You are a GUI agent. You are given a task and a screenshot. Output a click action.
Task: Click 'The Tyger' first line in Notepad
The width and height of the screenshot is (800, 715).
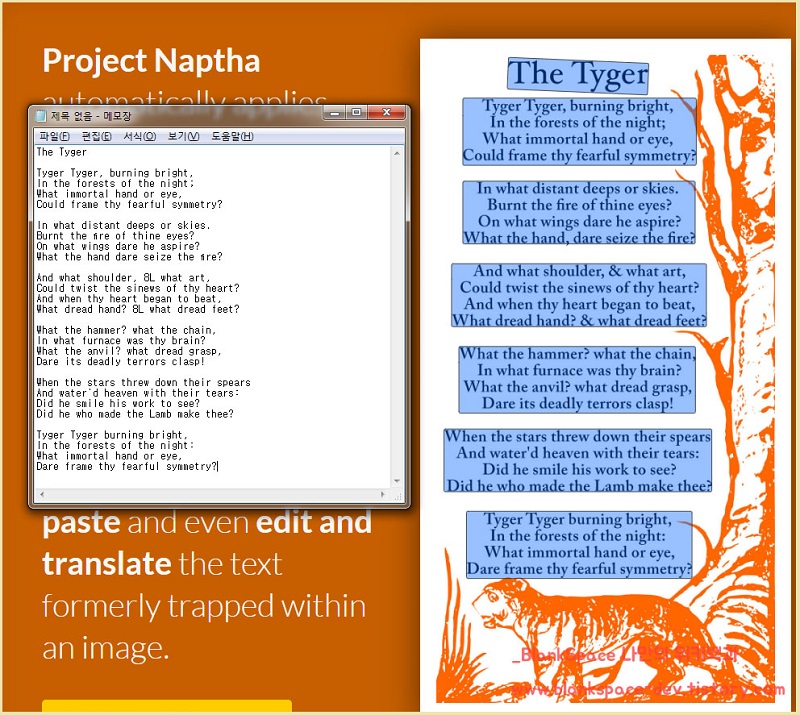pyautogui.click(x=61, y=152)
